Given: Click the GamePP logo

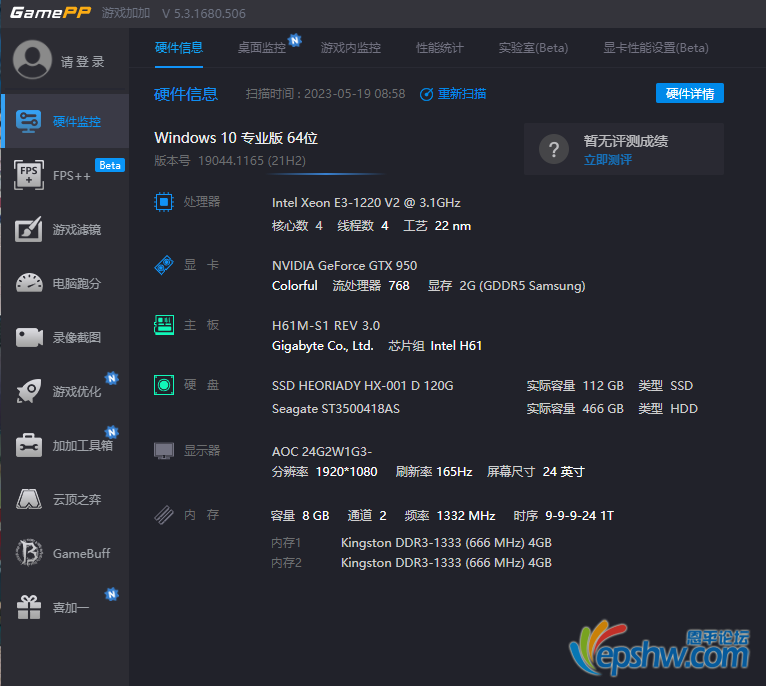Looking at the screenshot, I should 50,13.
